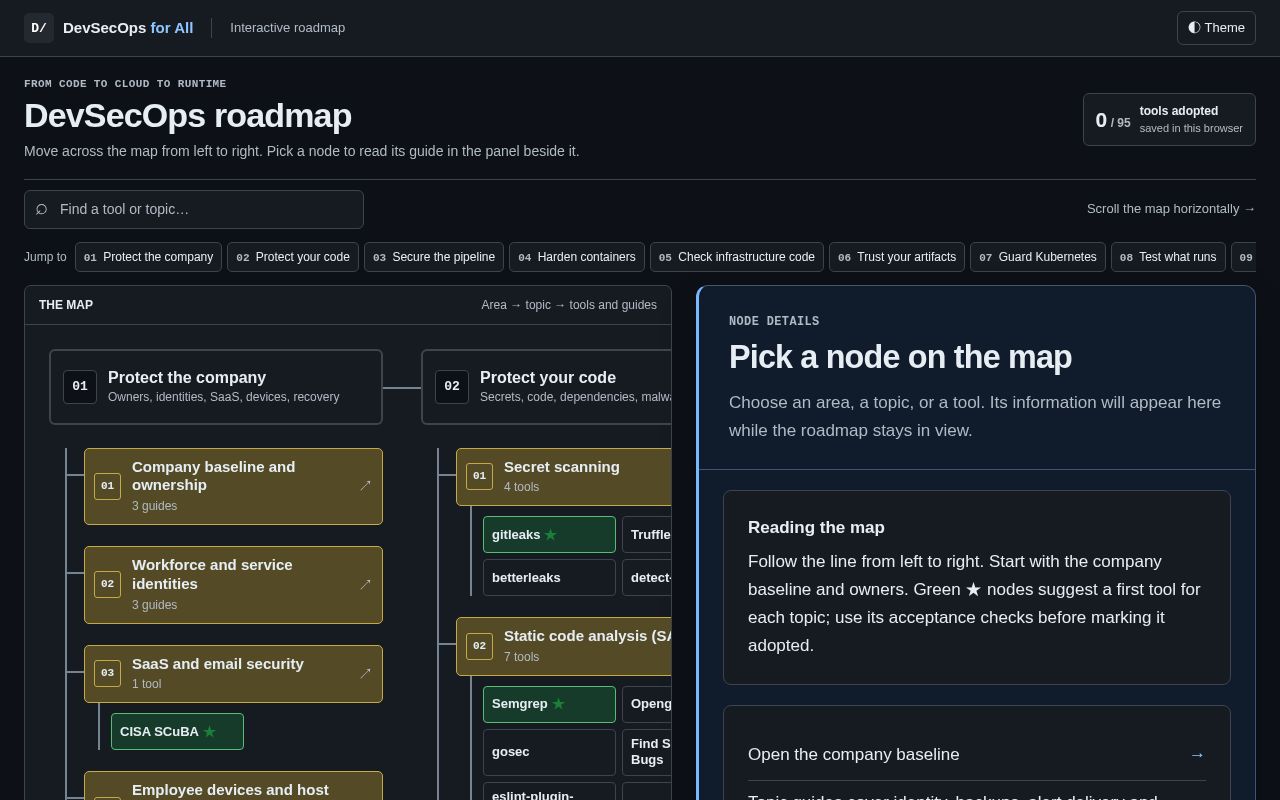
Task: Click the star icon on Semgrep
Action: [x=558, y=704]
